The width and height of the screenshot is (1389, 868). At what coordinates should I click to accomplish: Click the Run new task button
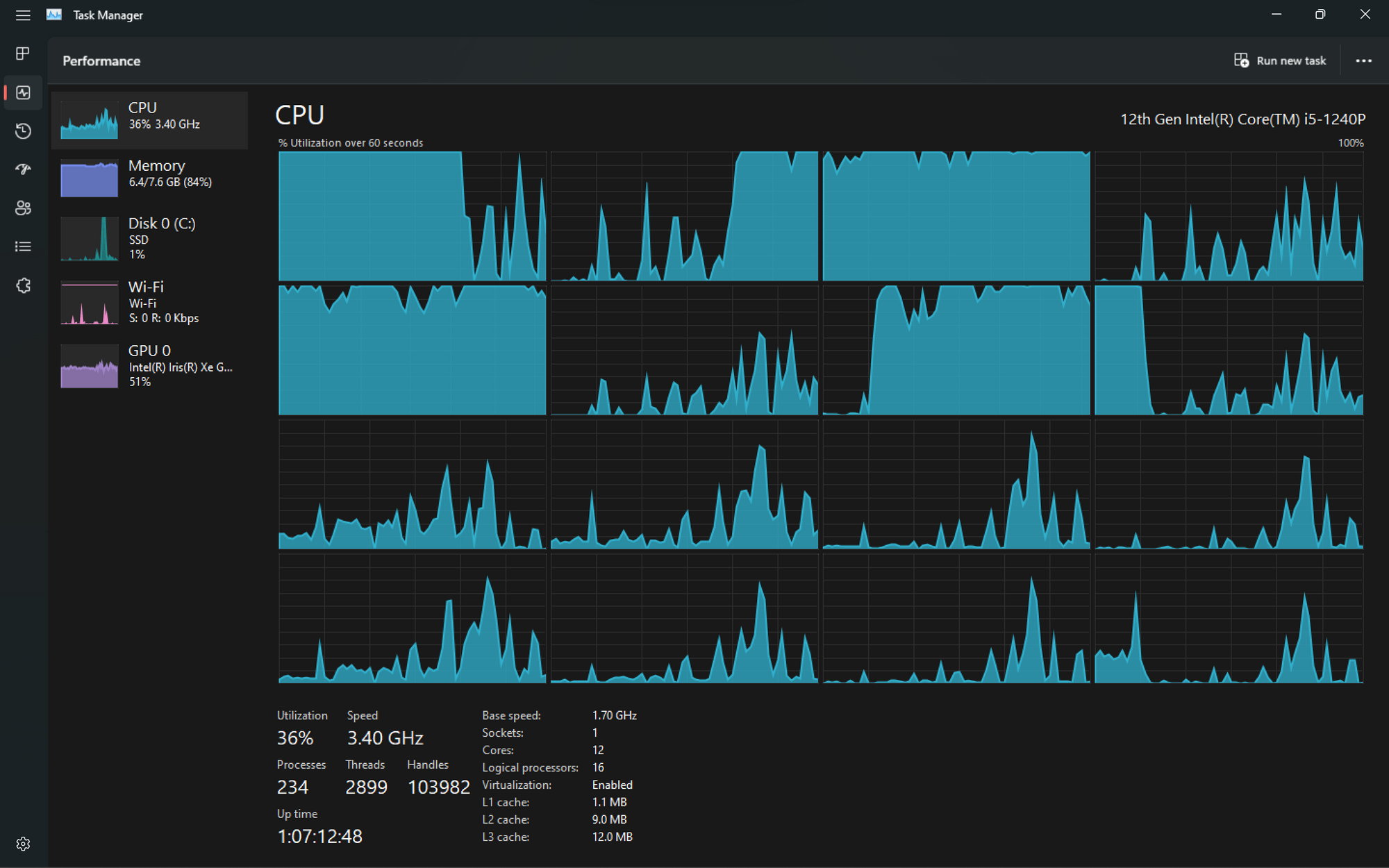(x=1279, y=61)
